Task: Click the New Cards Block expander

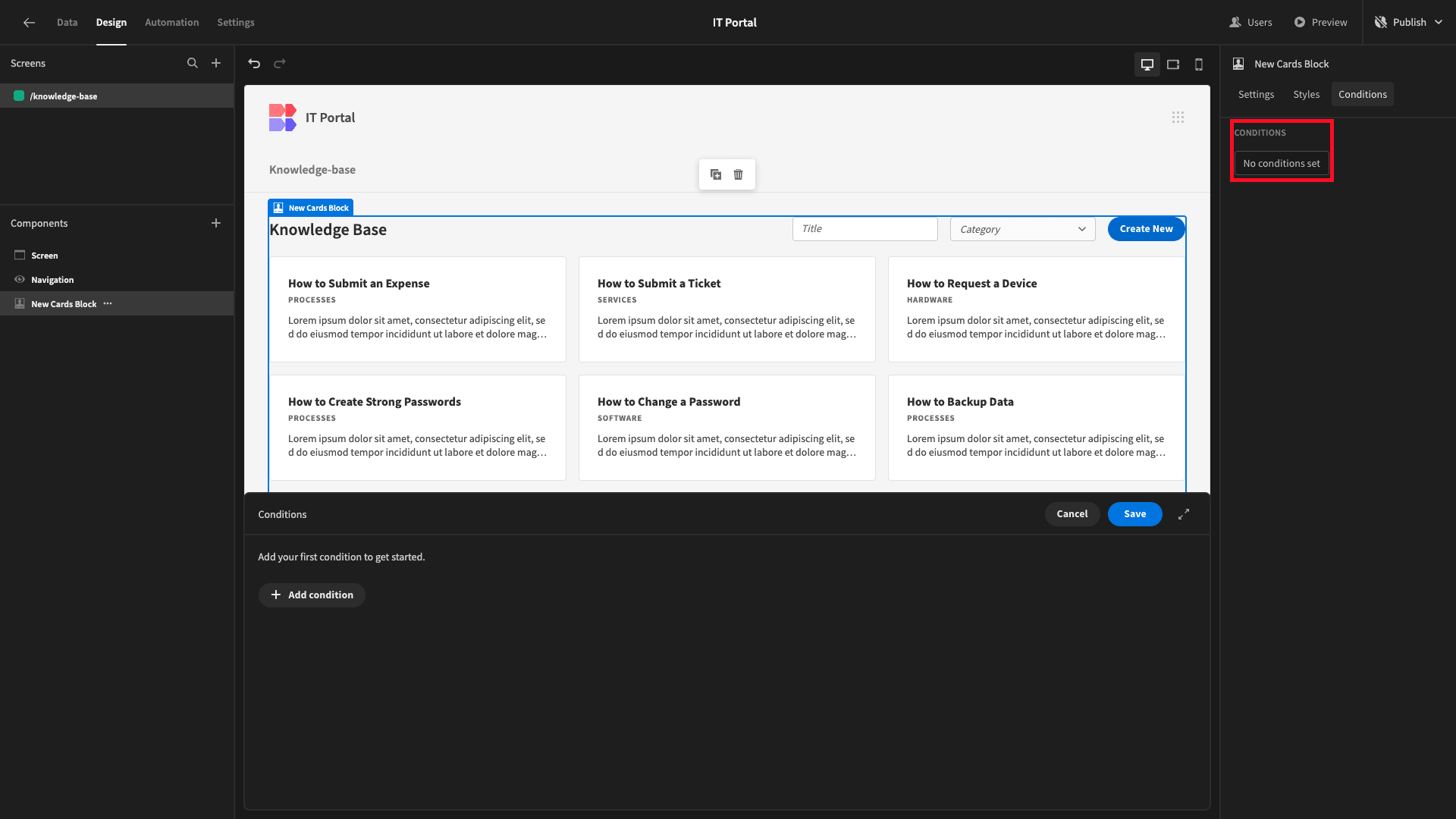Action: click(x=1184, y=514)
